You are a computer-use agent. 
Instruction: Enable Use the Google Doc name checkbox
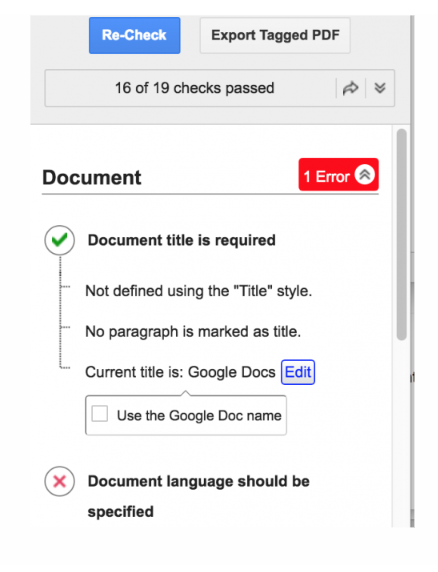(100, 414)
